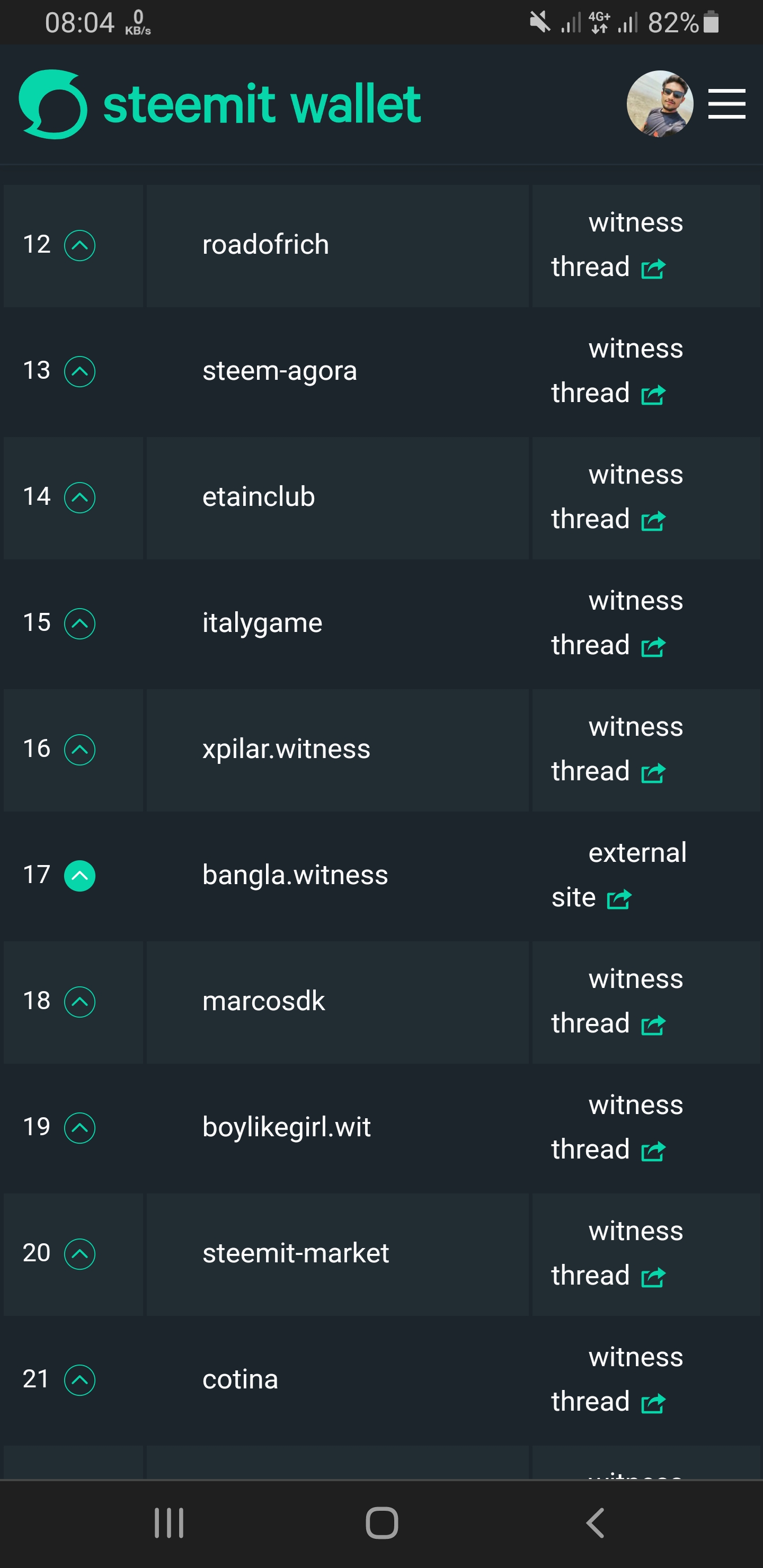The height and width of the screenshot is (1568, 763).
Task: Open the italygame witness profile
Action: pyautogui.click(x=262, y=622)
